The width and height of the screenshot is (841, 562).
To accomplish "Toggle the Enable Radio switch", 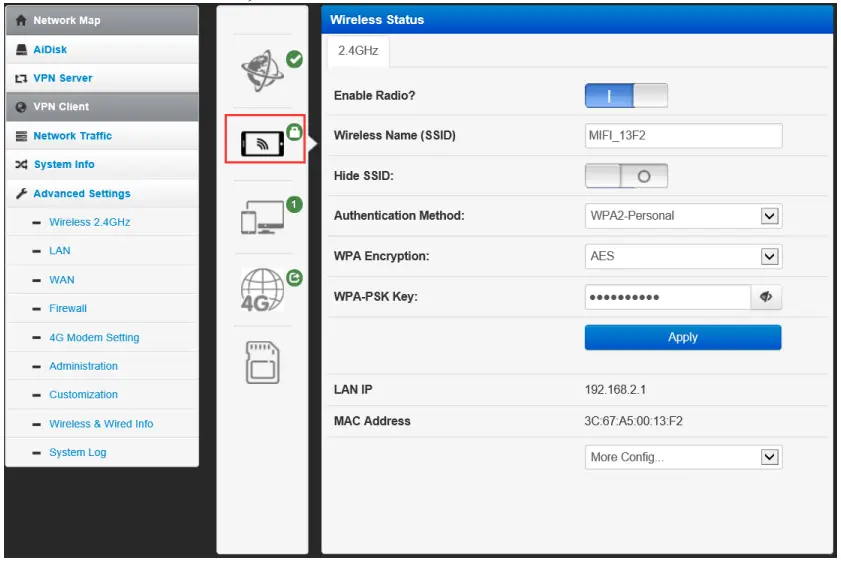I will tap(626, 95).
